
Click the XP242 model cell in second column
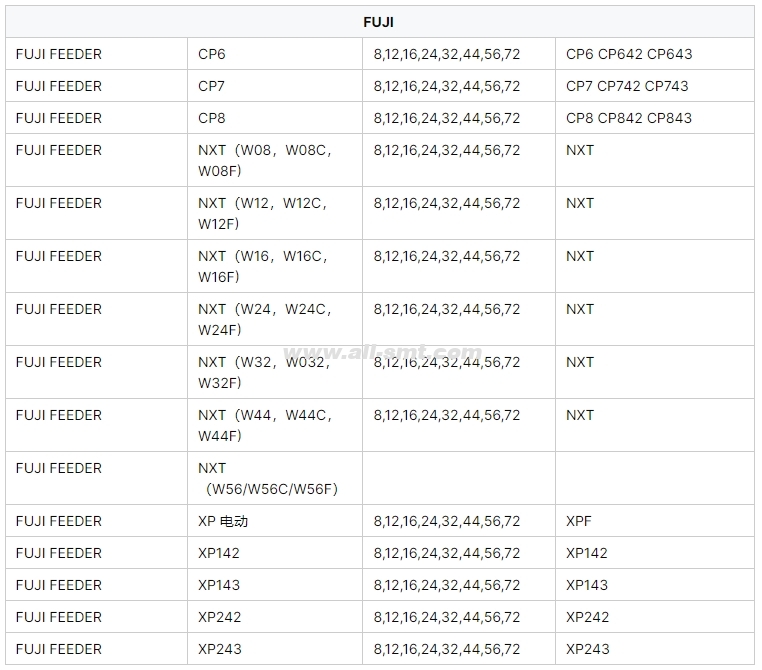click(275, 617)
